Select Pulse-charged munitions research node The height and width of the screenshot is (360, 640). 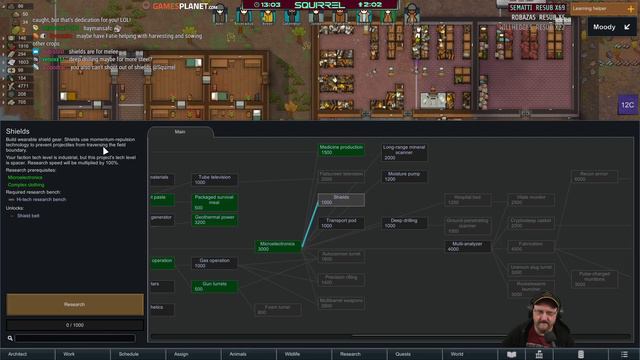coord(594,279)
